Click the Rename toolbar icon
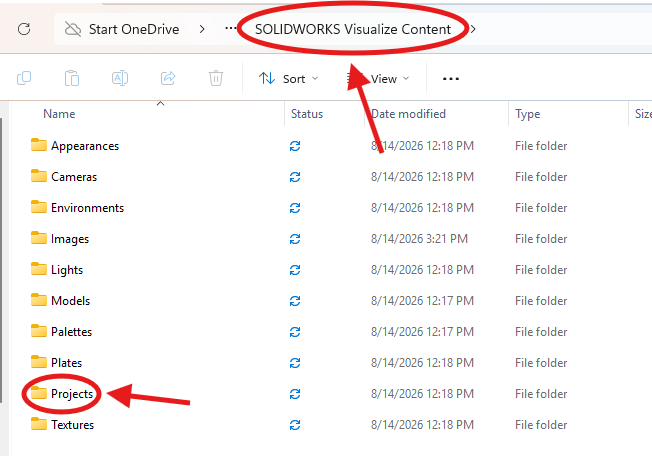652x456 pixels. pyautogui.click(x=120, y=78)
